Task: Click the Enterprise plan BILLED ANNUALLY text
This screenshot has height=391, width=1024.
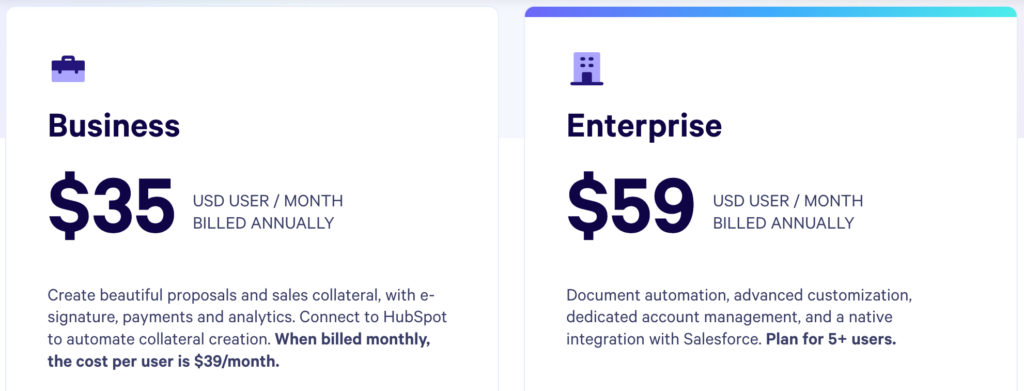Action: [x=783, y=223]
